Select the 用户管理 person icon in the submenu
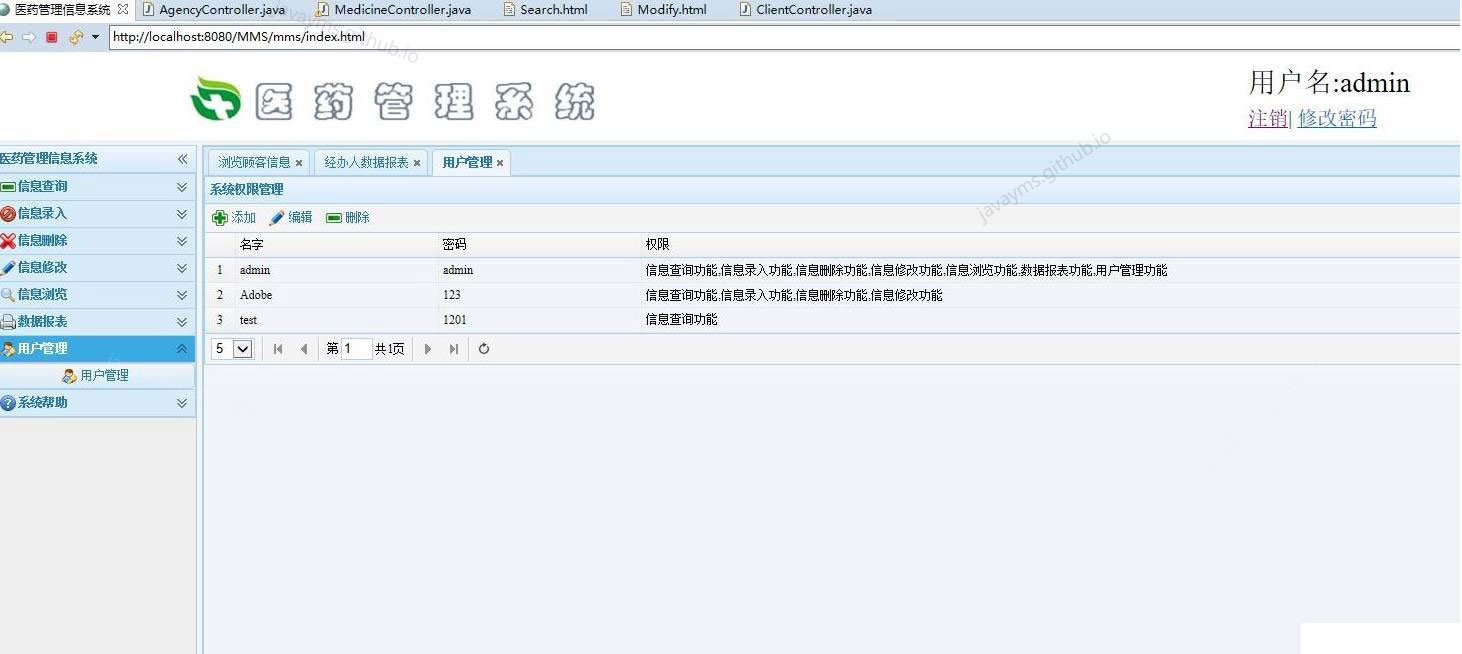The width and height of the screenshot is (1462, 654). [x=67, y=375]
